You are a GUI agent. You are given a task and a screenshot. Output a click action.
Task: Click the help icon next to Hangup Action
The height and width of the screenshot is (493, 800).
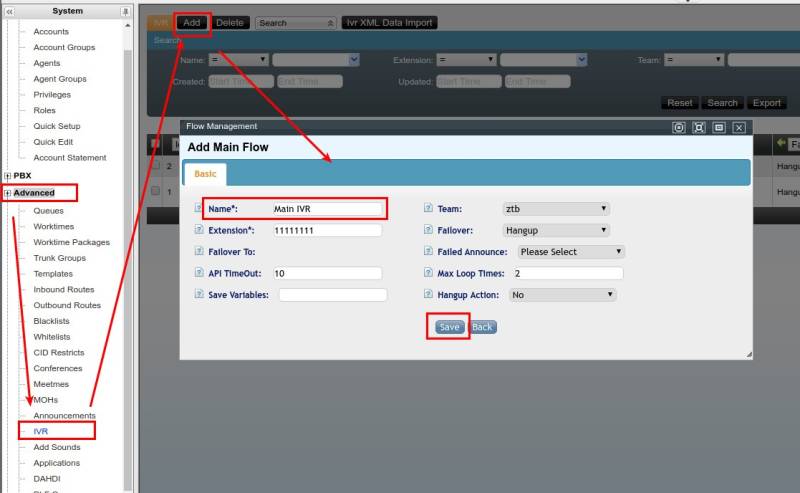[x=428, y=295]
